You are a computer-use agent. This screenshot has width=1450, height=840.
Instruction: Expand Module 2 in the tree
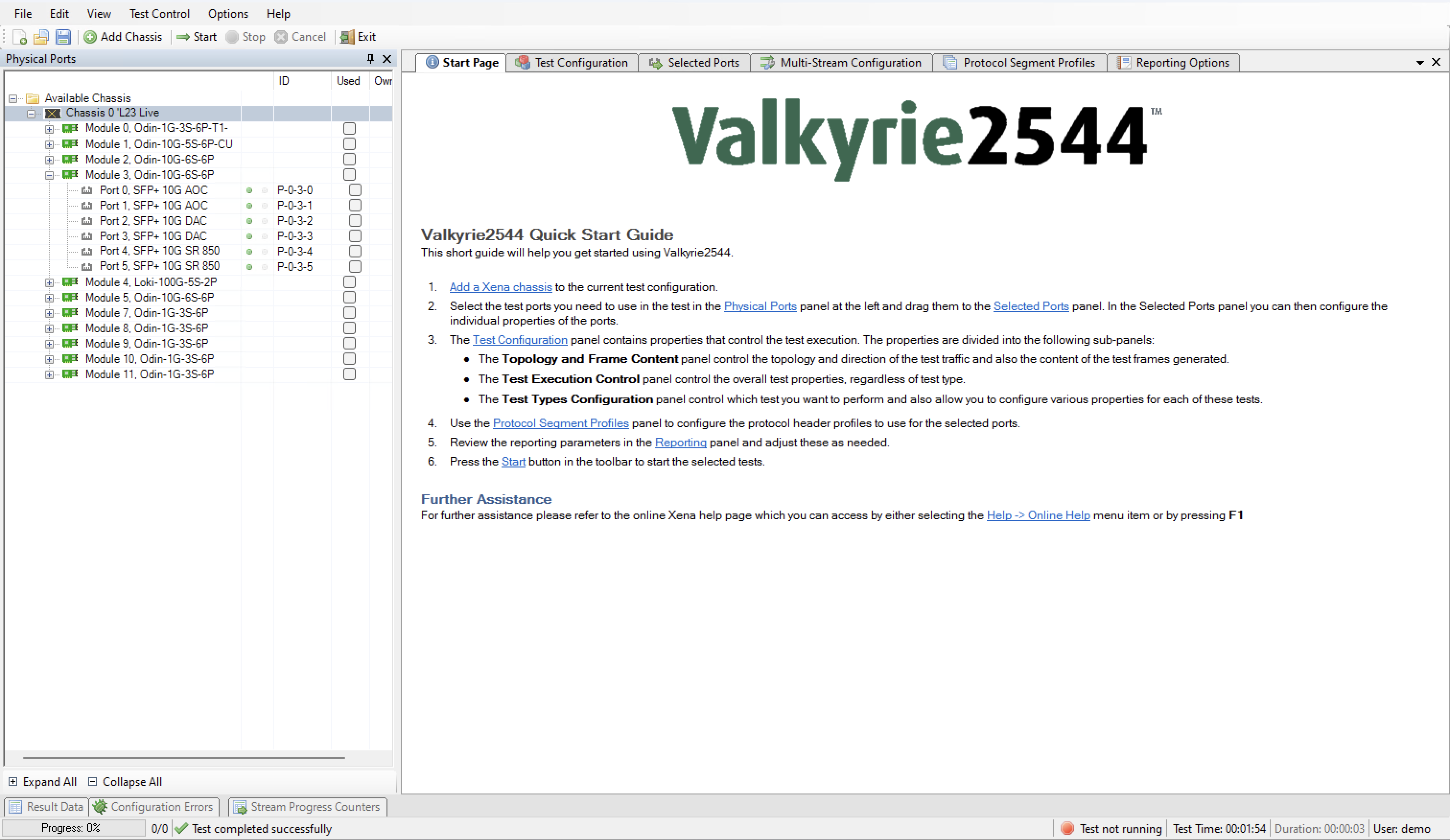(49, 159)
